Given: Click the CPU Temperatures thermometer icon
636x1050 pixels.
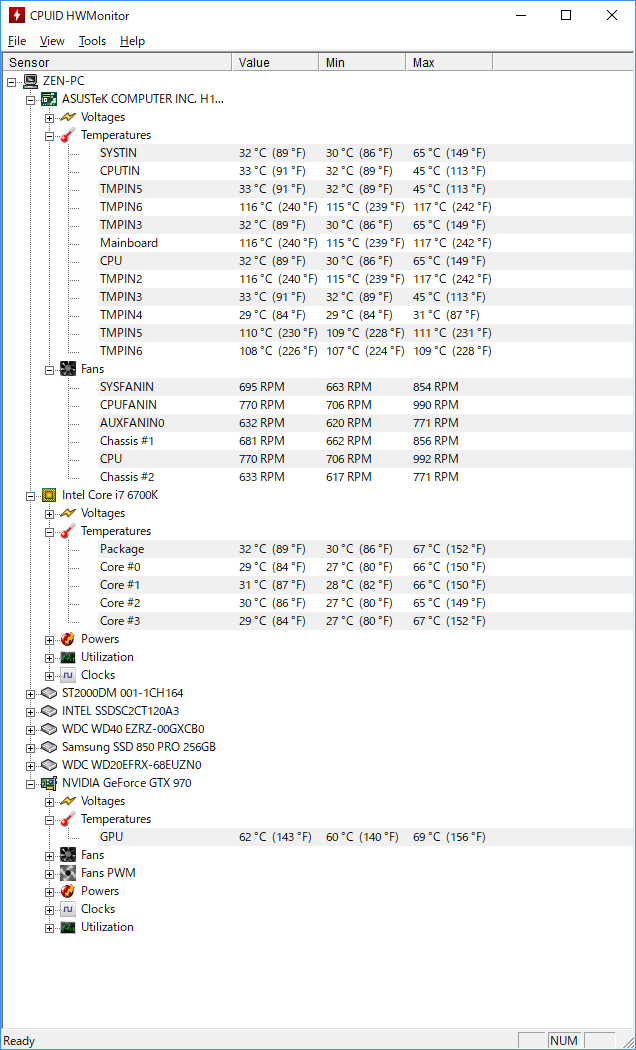Looking at the screenshot, I should [x=68, y=531].
